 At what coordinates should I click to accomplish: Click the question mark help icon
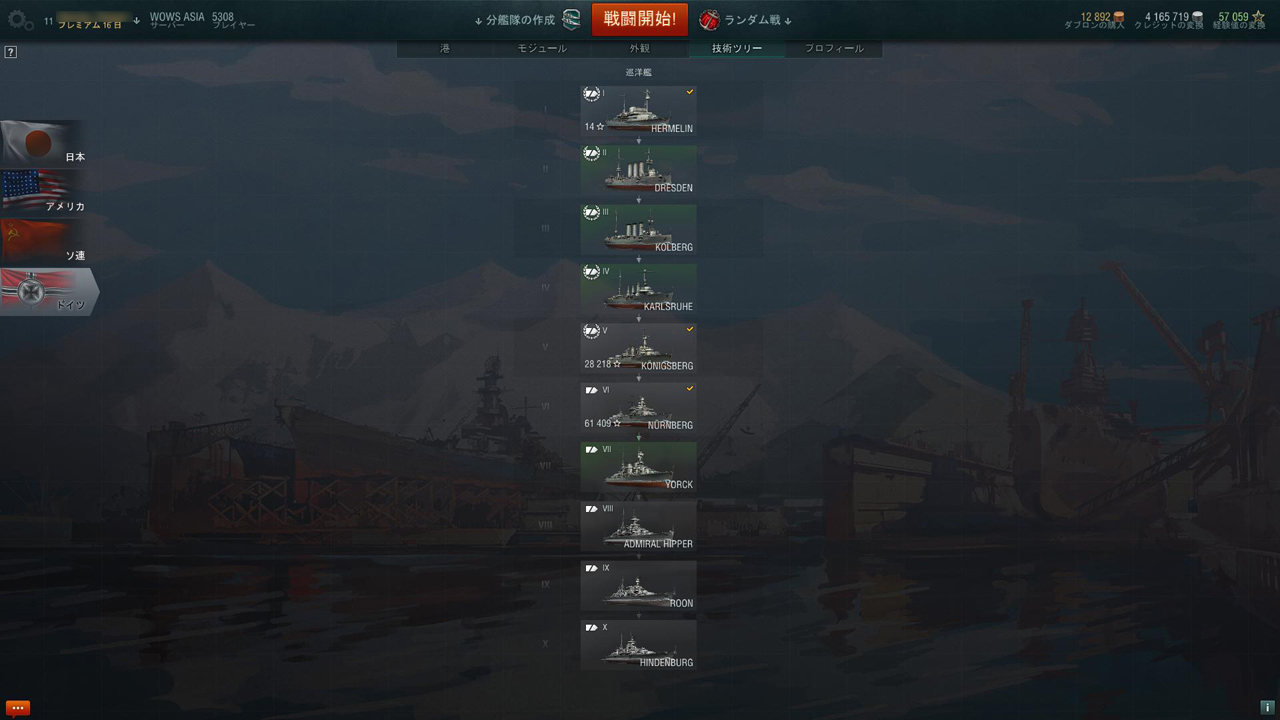click(11, 52)
